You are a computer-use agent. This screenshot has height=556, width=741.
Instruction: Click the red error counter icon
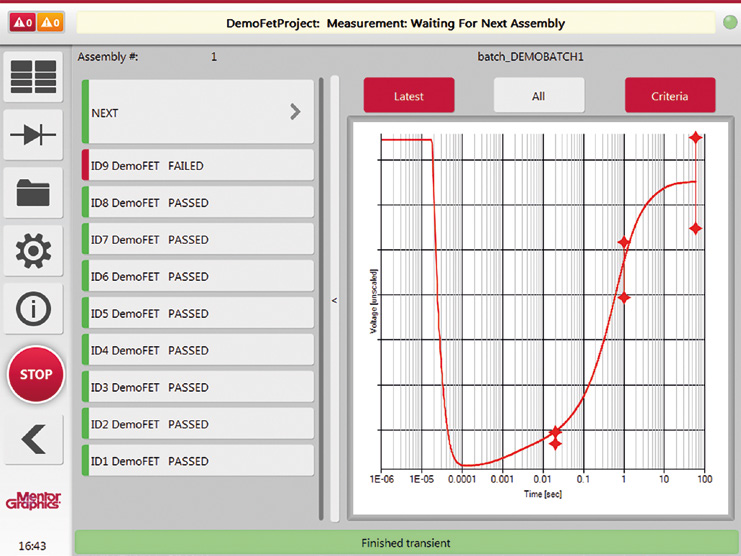(x=23, y=22)
